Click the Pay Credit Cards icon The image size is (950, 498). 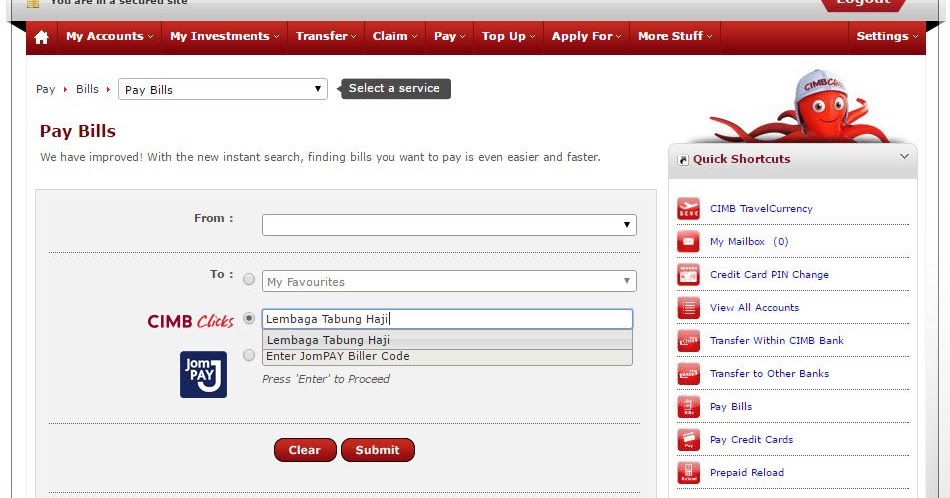pos(688,440)
